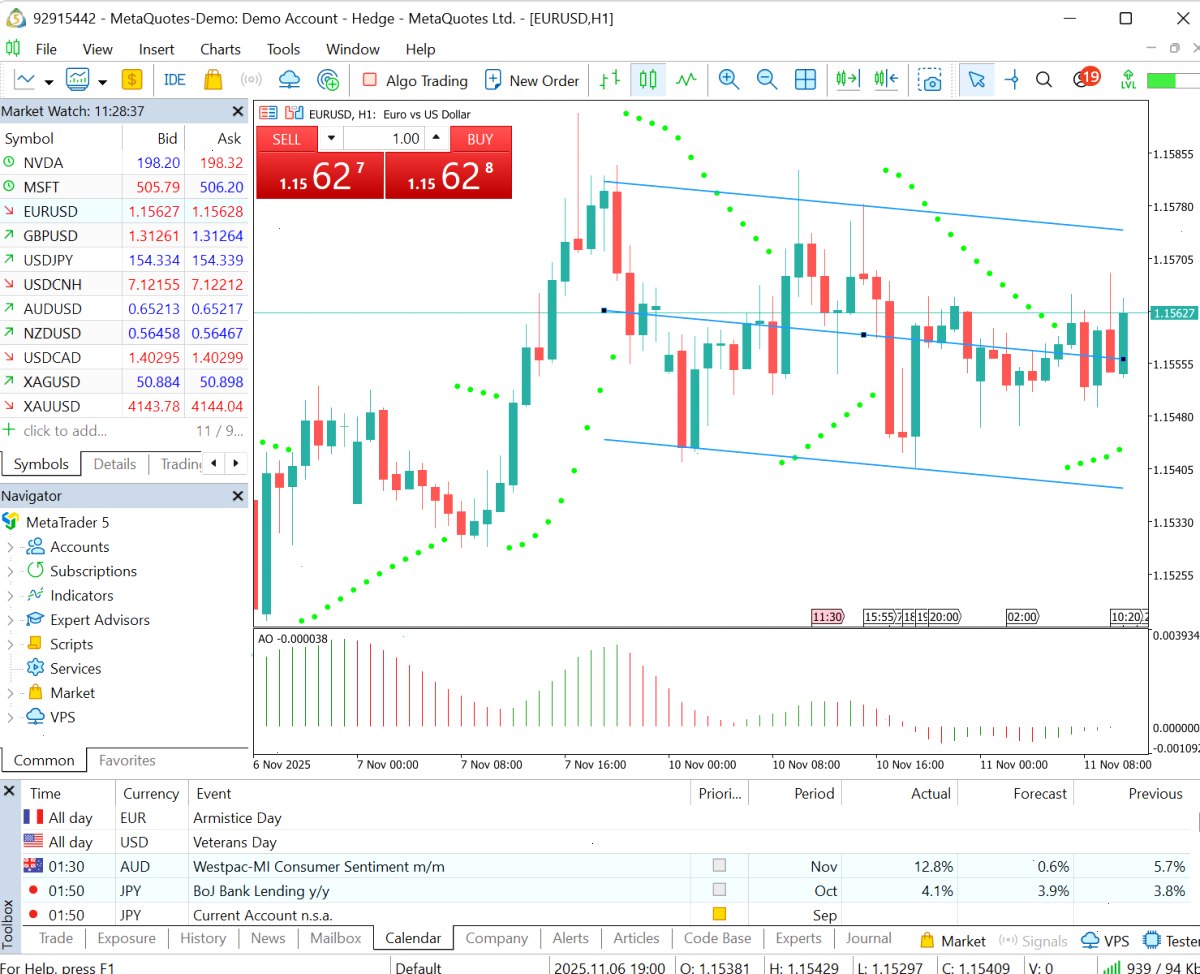Open the IDE MetaEditor button
The width and height of the screenshot is (1200, 974).
pos(175,80)
